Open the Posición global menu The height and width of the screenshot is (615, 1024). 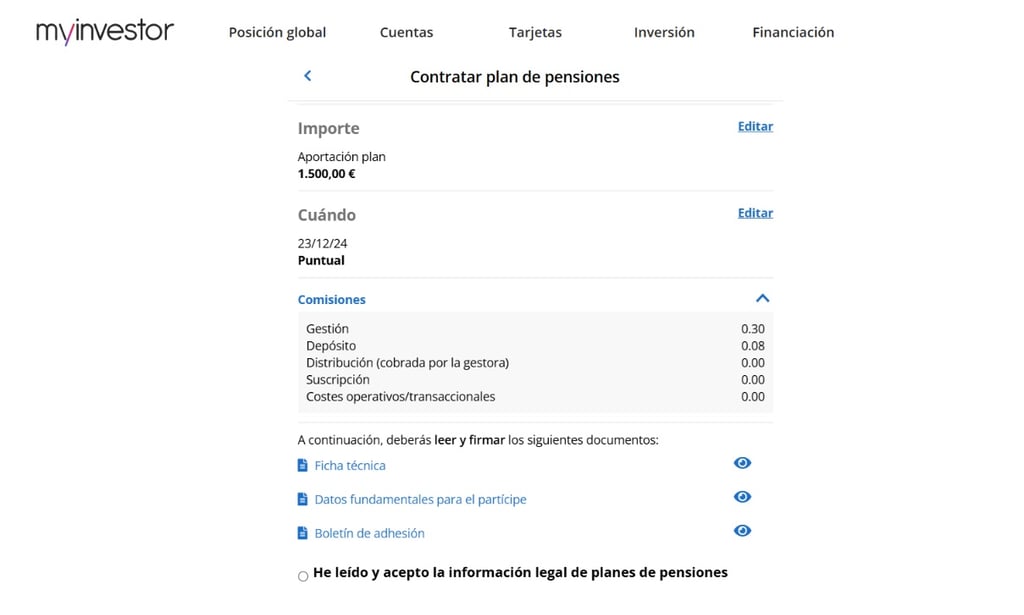point(277,32)
